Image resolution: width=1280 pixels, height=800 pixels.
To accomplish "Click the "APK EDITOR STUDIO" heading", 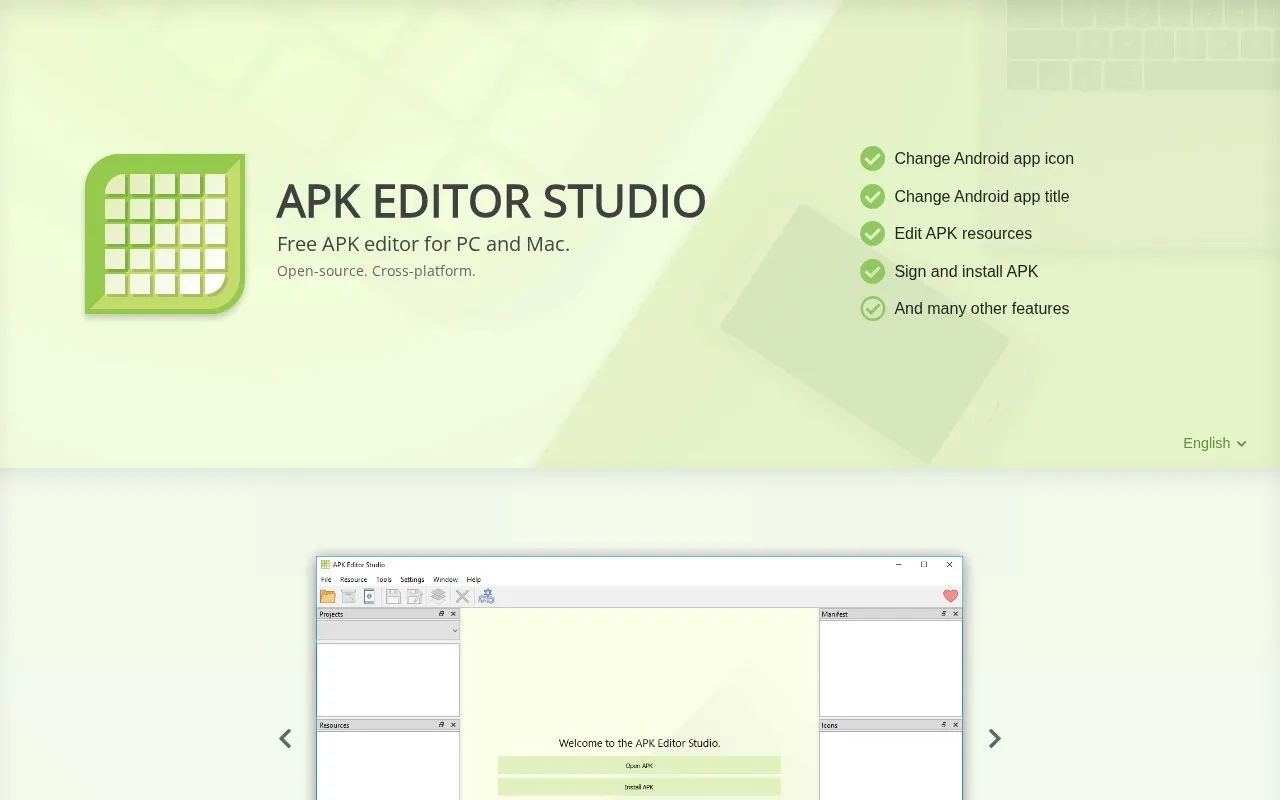I will pos(491,201).
